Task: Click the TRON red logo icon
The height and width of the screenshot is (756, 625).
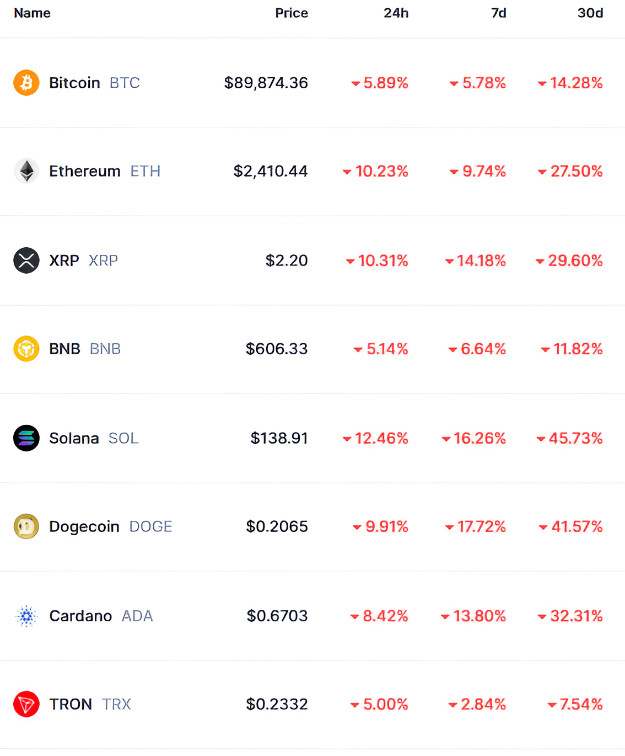Action: point(26,704)
